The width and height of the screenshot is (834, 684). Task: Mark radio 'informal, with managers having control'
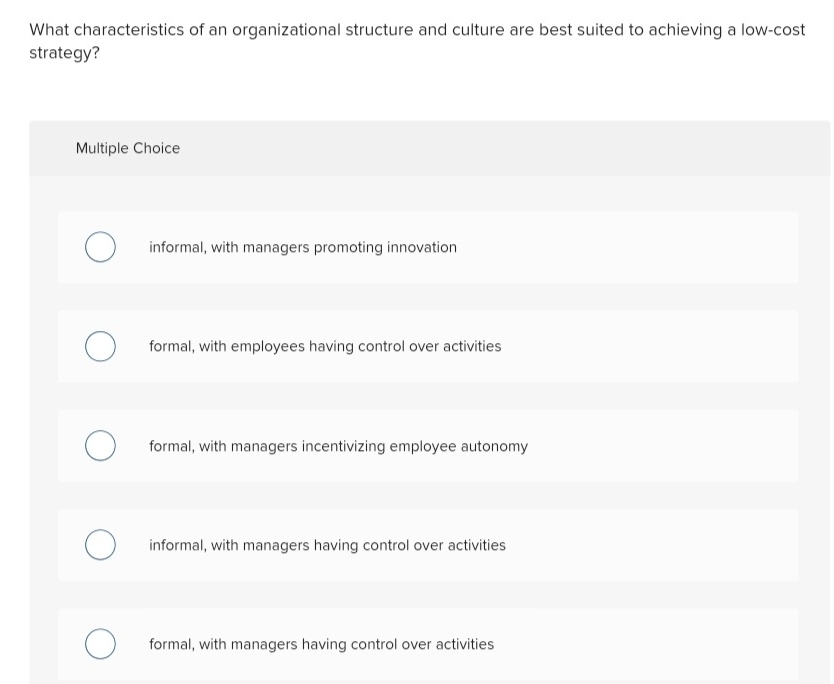(x=99, y=545)
